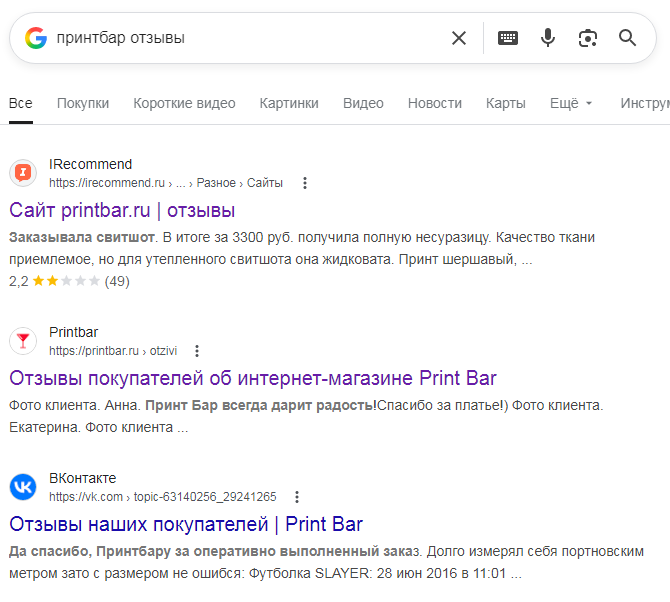Click 'Printbar' source name
Viewport: 670px width, 602px height.
(73, 332)
